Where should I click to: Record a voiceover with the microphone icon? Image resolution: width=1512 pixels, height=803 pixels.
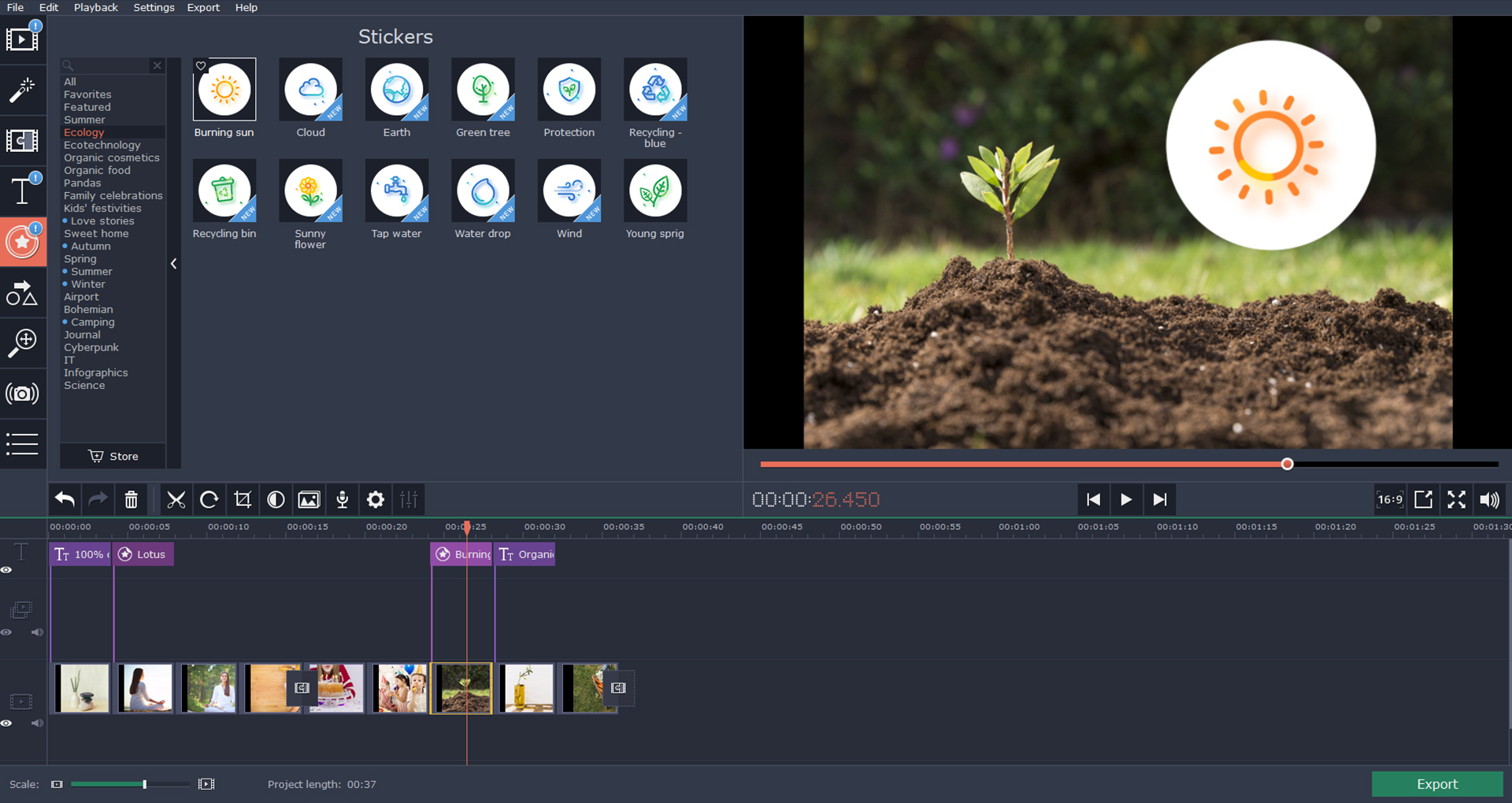tap(342, 500)
